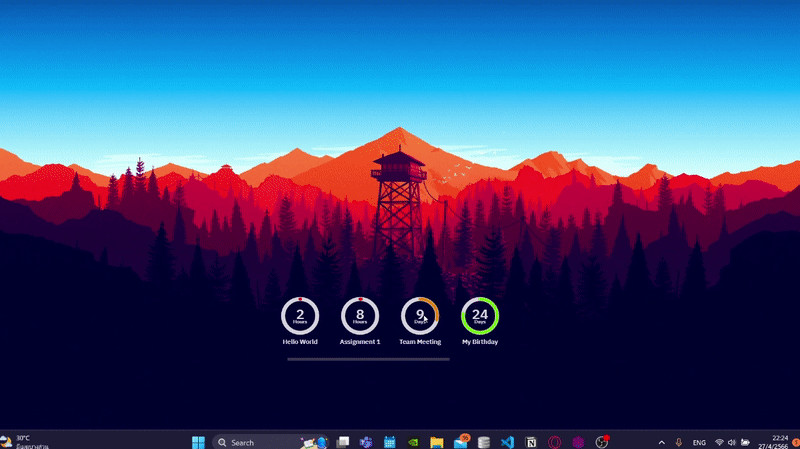
Task: Open the taskbar app with the red dot badge
Action: click(602, 441)
